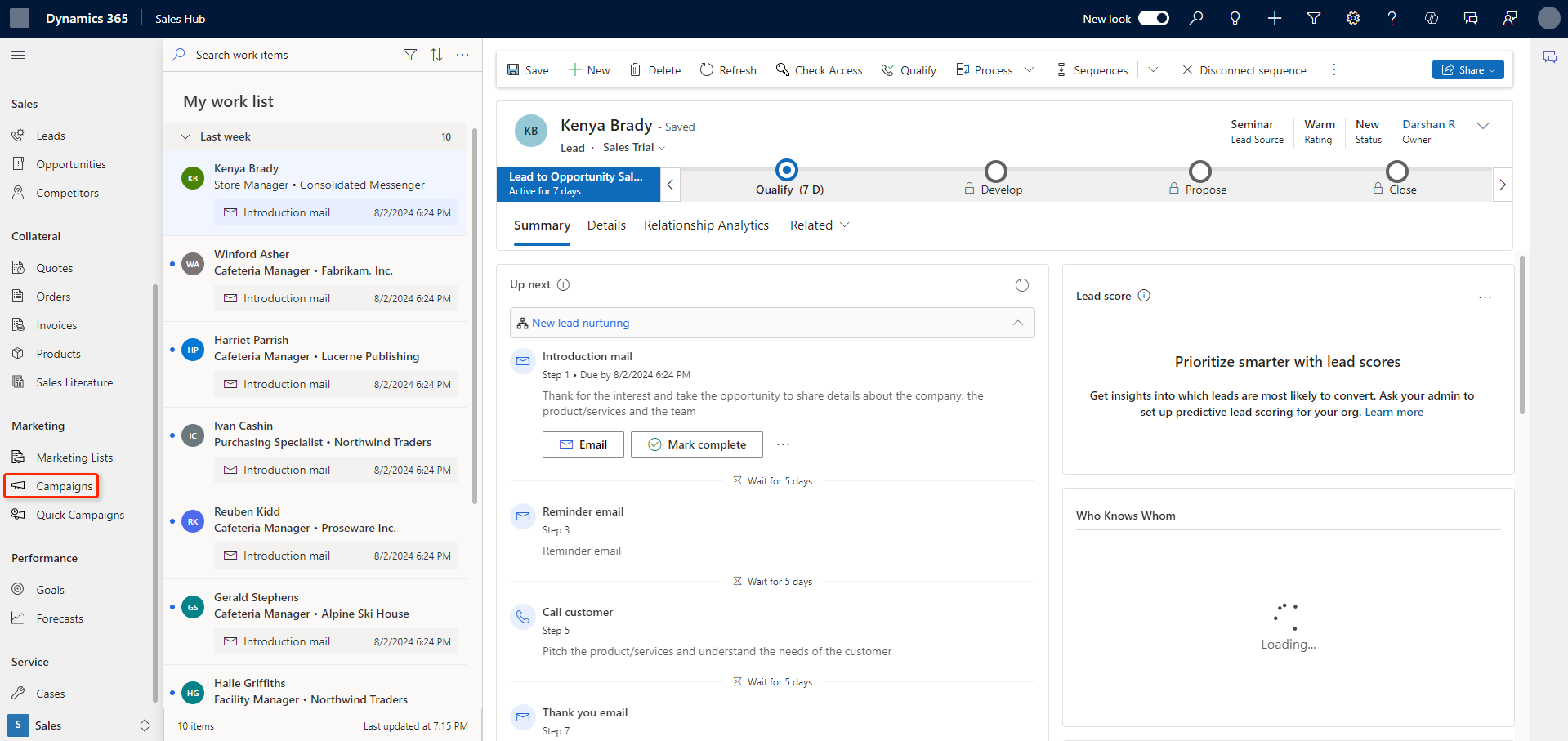This screenshot has height=741, width=1568.
Task: Go to Quotes in the sidebar
Action: [x=54, y=268]
